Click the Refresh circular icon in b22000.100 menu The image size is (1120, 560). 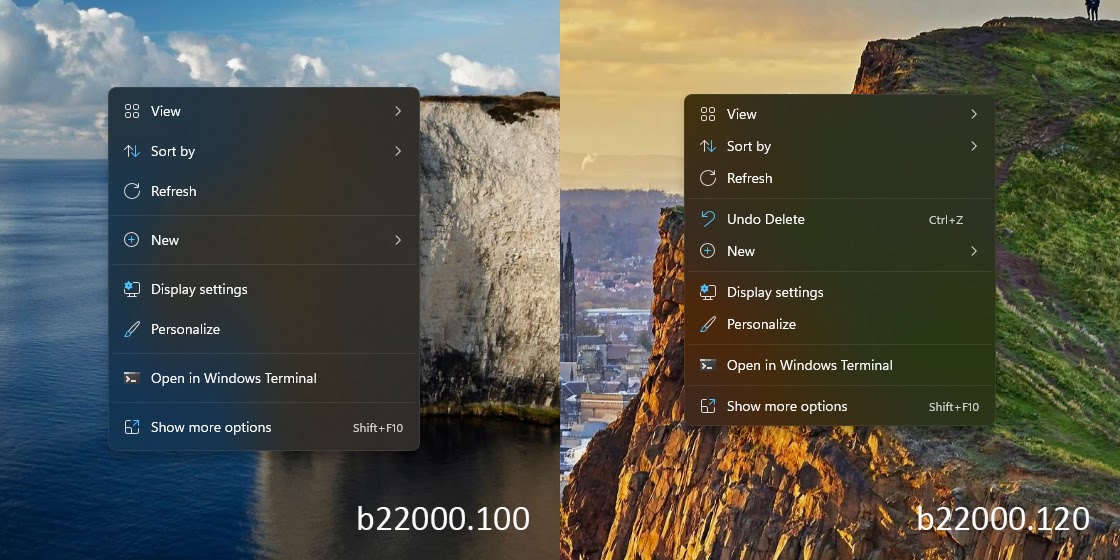(131, 191)
